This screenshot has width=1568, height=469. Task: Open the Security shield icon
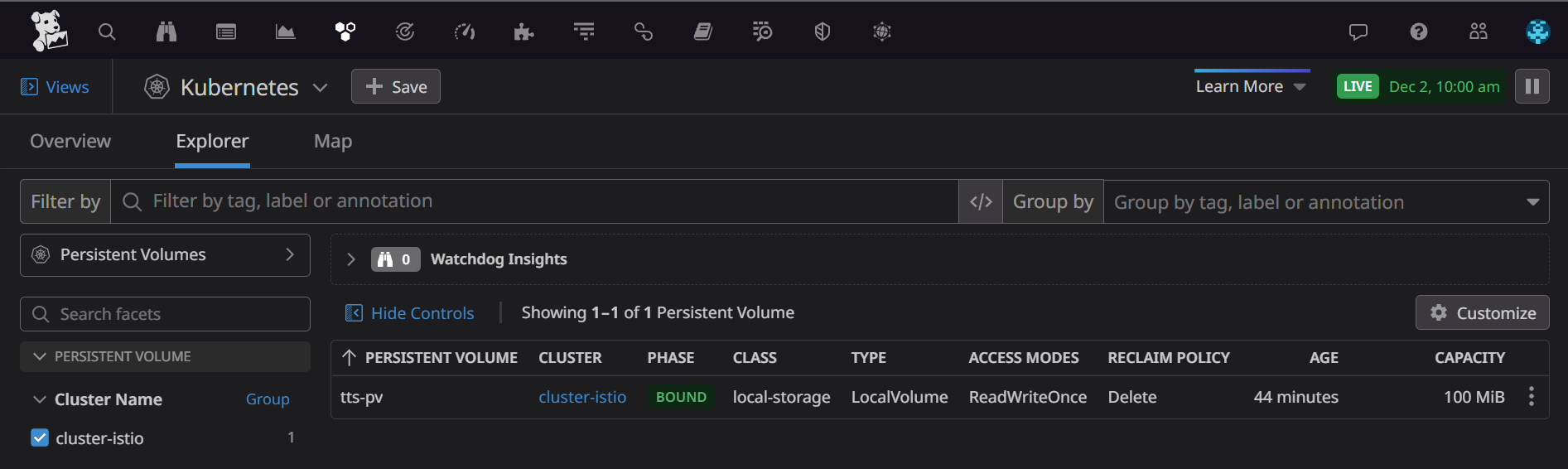coord(823,31)
